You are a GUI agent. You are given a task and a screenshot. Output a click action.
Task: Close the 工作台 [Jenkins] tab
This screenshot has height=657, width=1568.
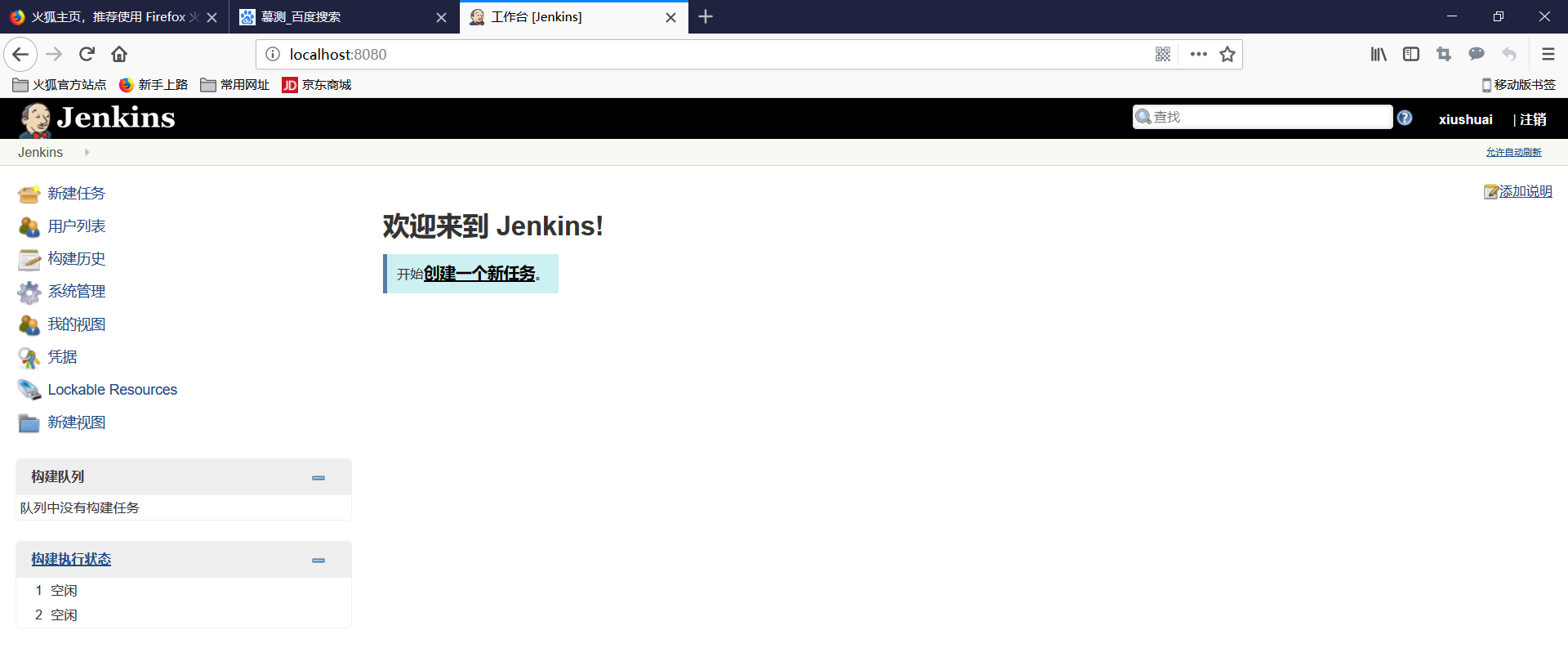coord(670,17)
